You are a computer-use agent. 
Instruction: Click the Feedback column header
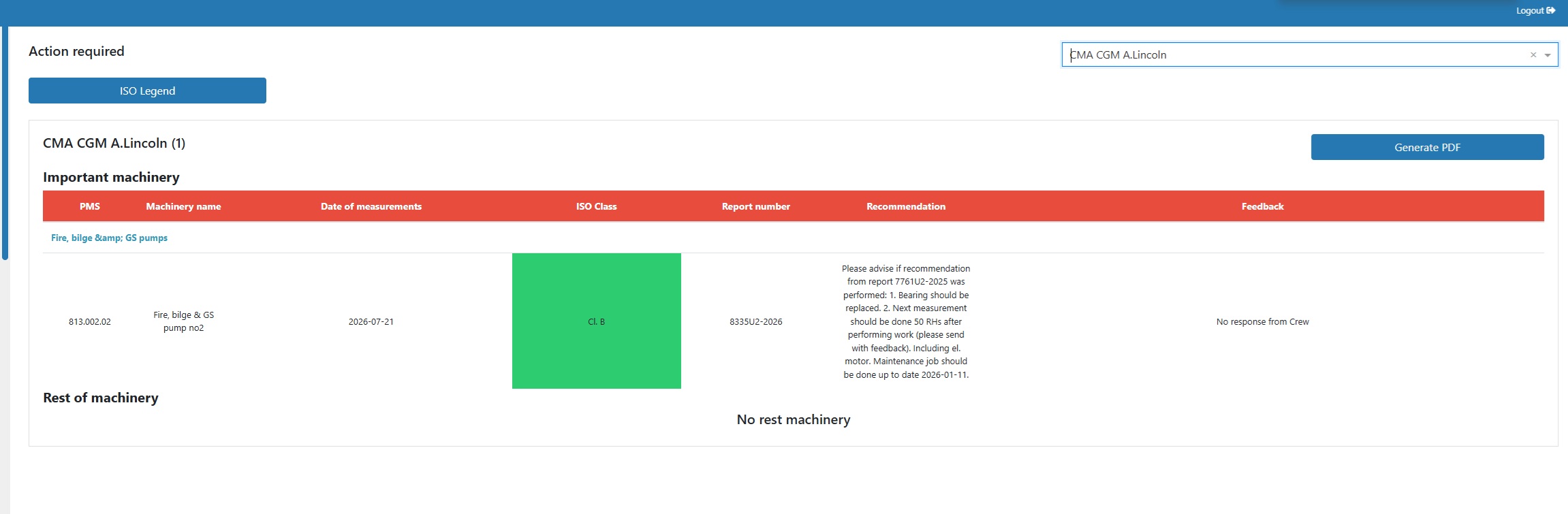click(1262, 206)
